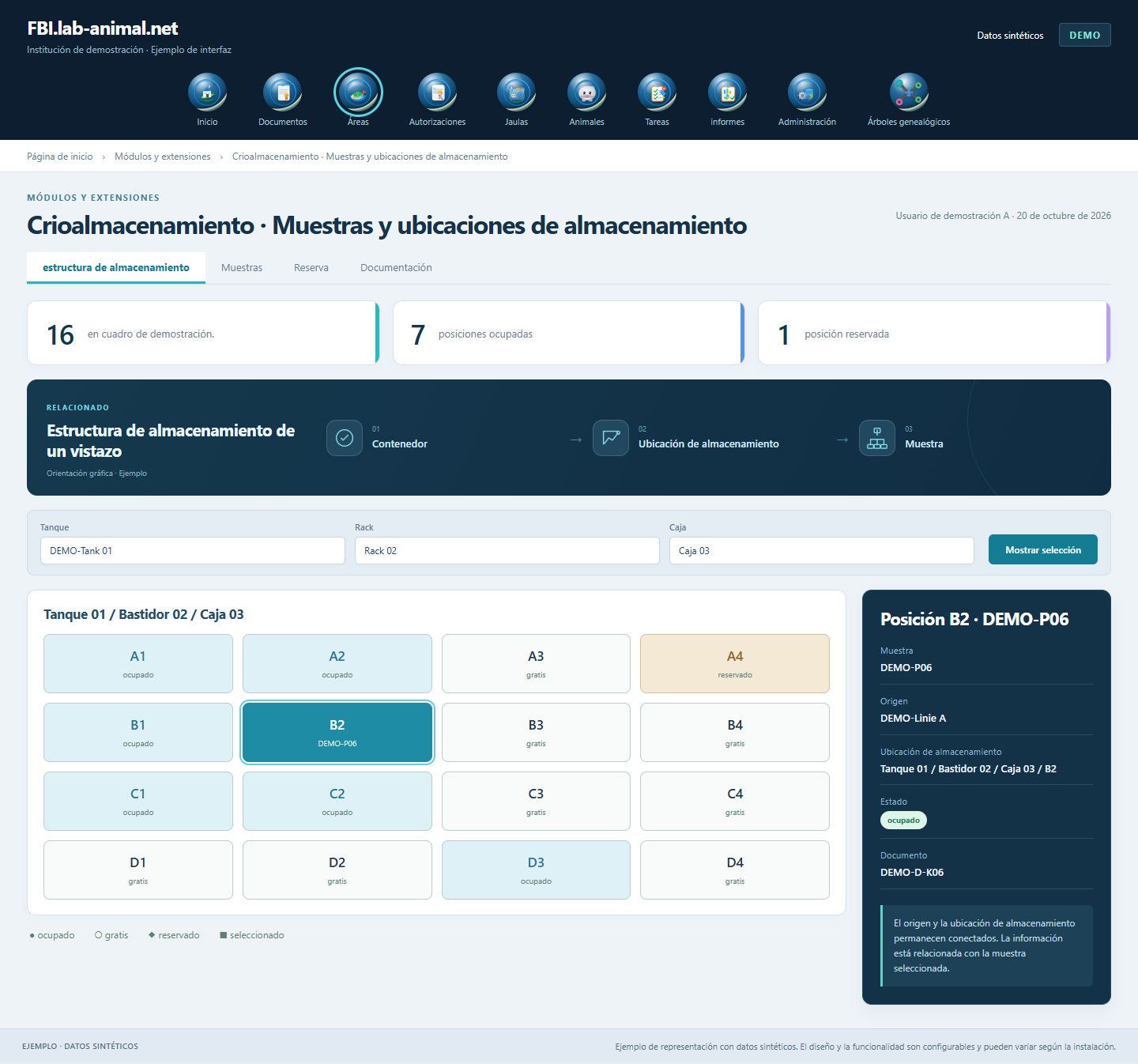The image size is (1138, 1064).
Task: Select occupied position D3
Action: pos(536,870)
